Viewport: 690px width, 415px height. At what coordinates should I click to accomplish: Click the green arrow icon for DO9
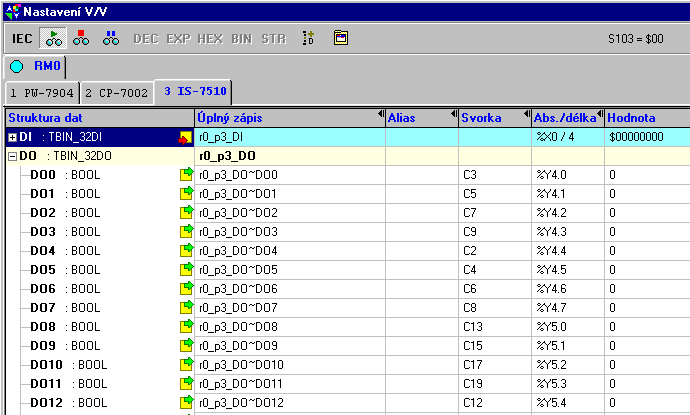click(x=187, y=345)
